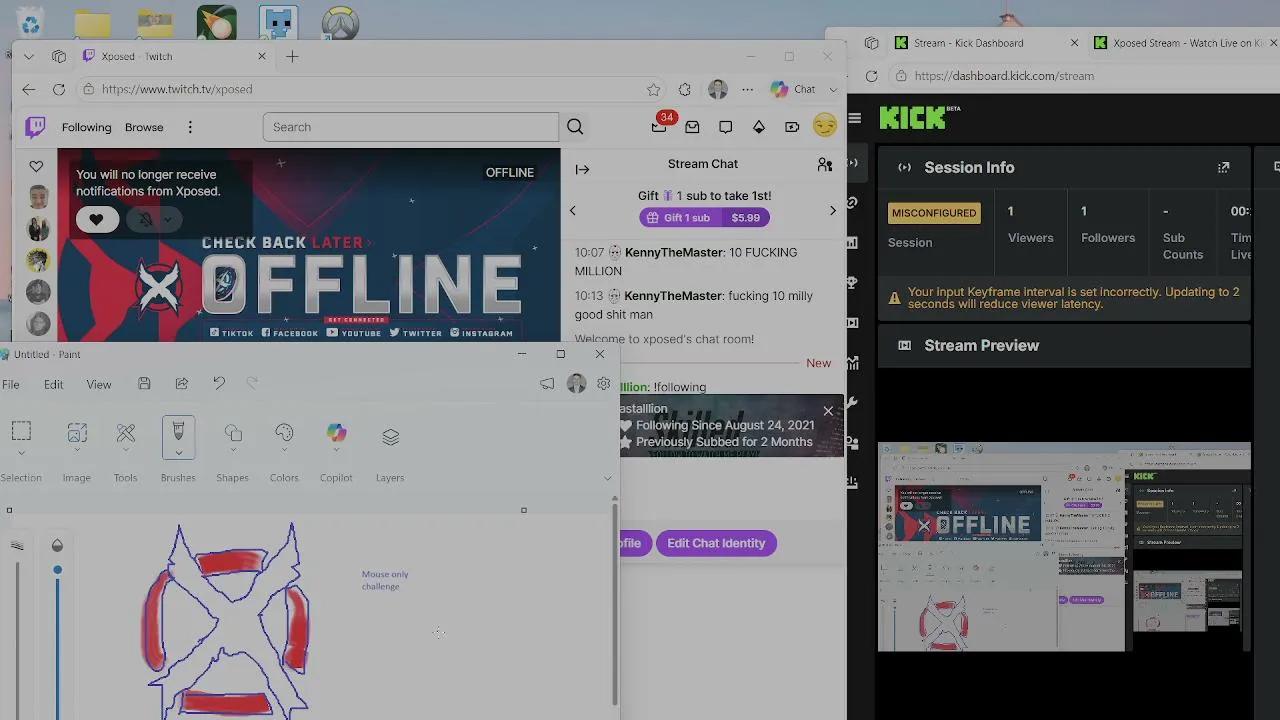Screen dimensions: 1280x720
Task: Favorite the Twitch page with the star icon
Action: (x=653, y=89)
